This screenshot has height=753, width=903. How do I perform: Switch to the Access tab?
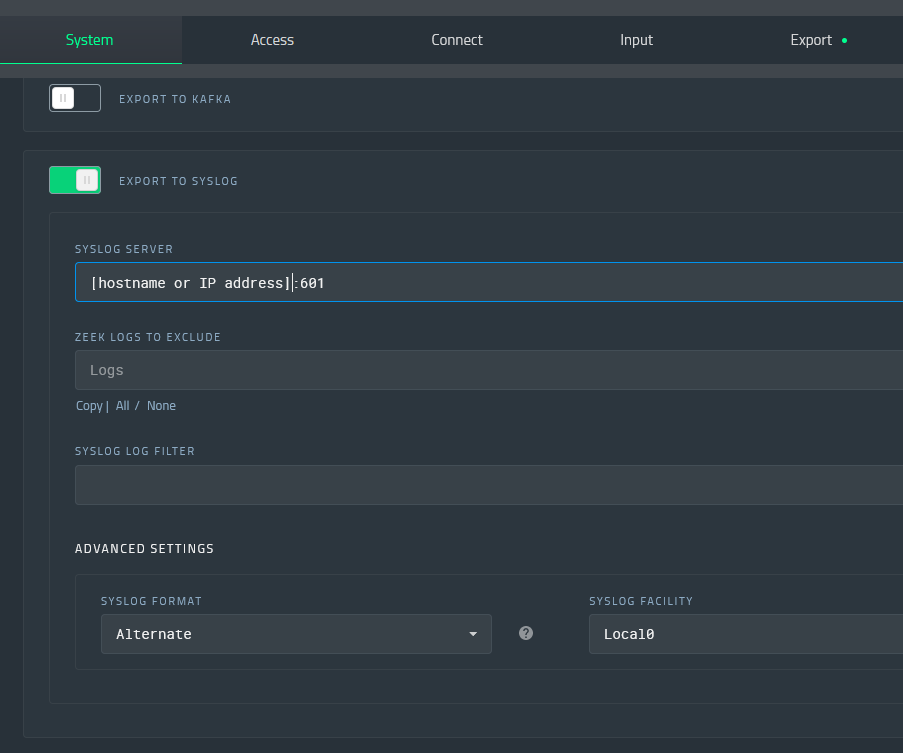[x=272, y=40]
